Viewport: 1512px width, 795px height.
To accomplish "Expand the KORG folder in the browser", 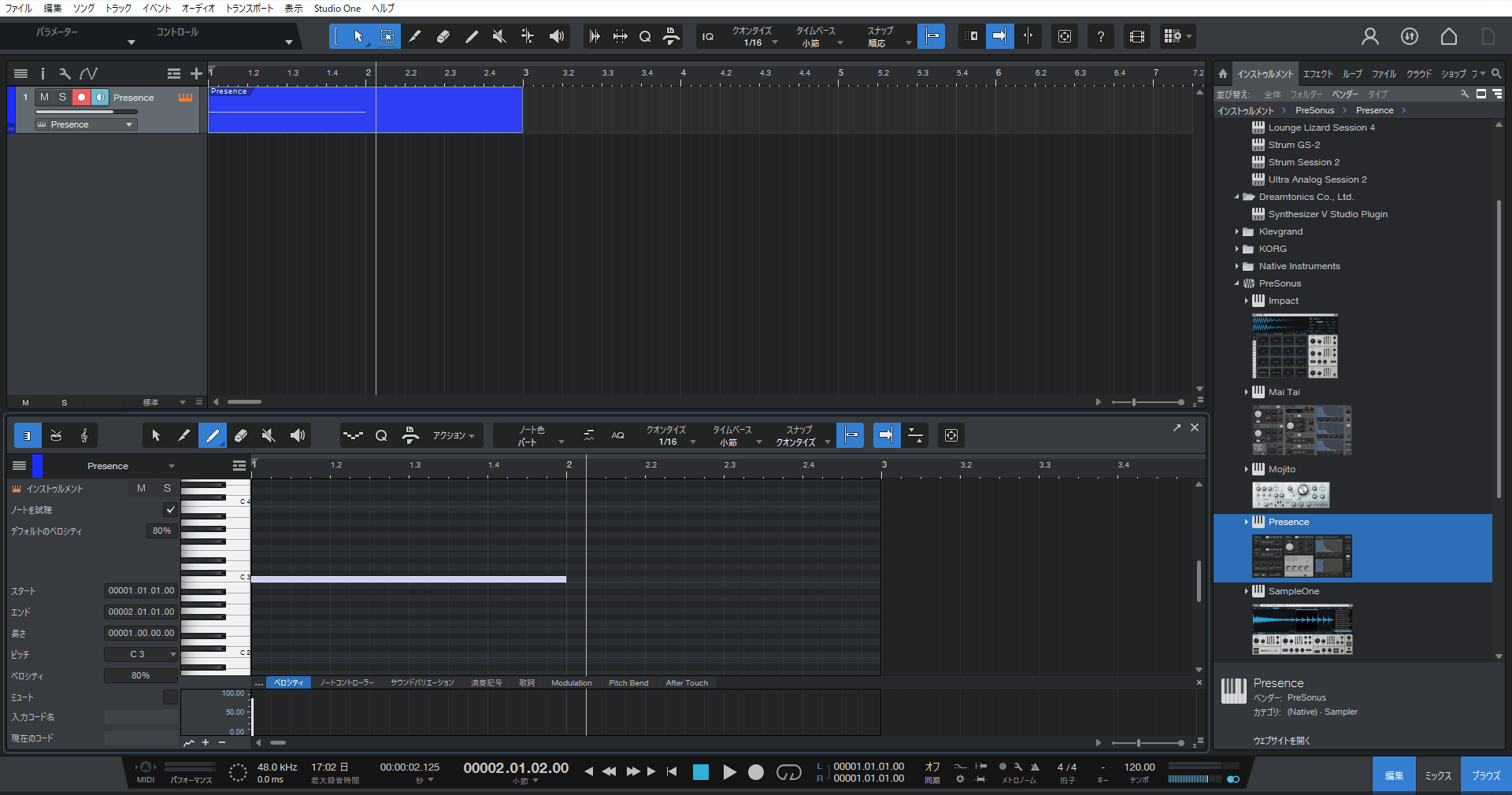I will click(x=1238, y=249).
